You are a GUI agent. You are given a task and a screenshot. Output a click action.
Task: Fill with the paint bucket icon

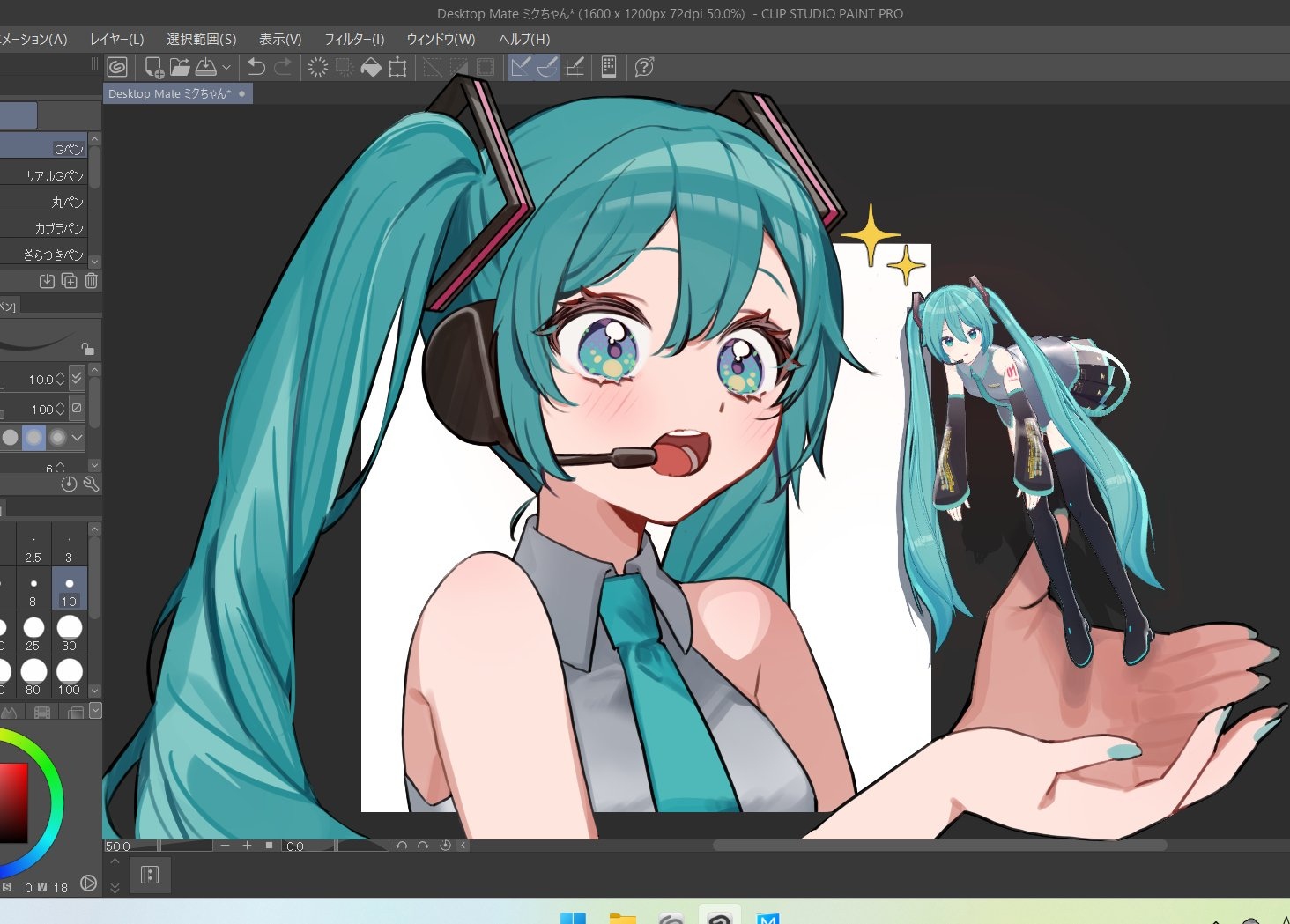tap(371, 67)
